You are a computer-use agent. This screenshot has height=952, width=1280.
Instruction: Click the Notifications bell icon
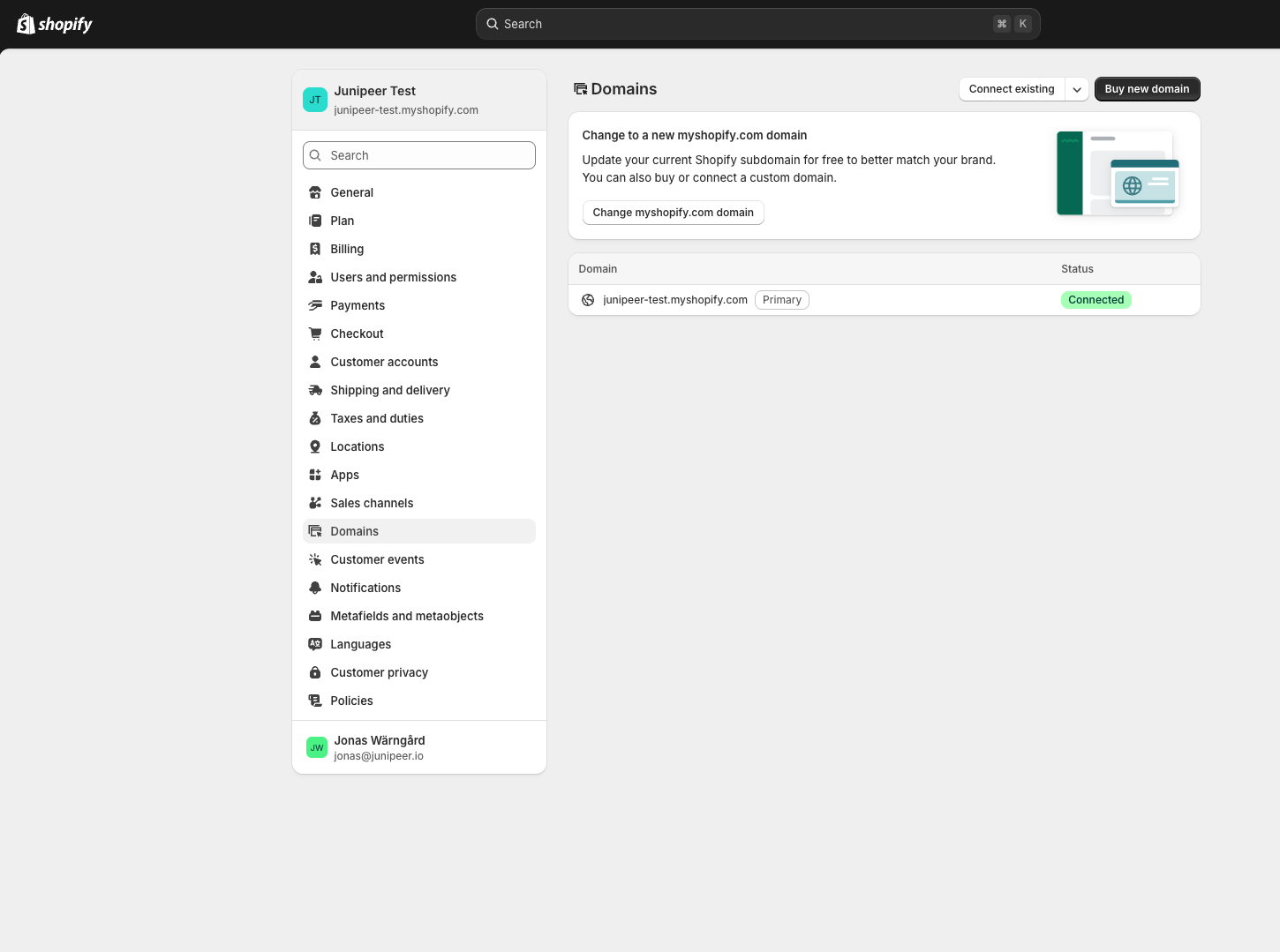coord(315,588)
